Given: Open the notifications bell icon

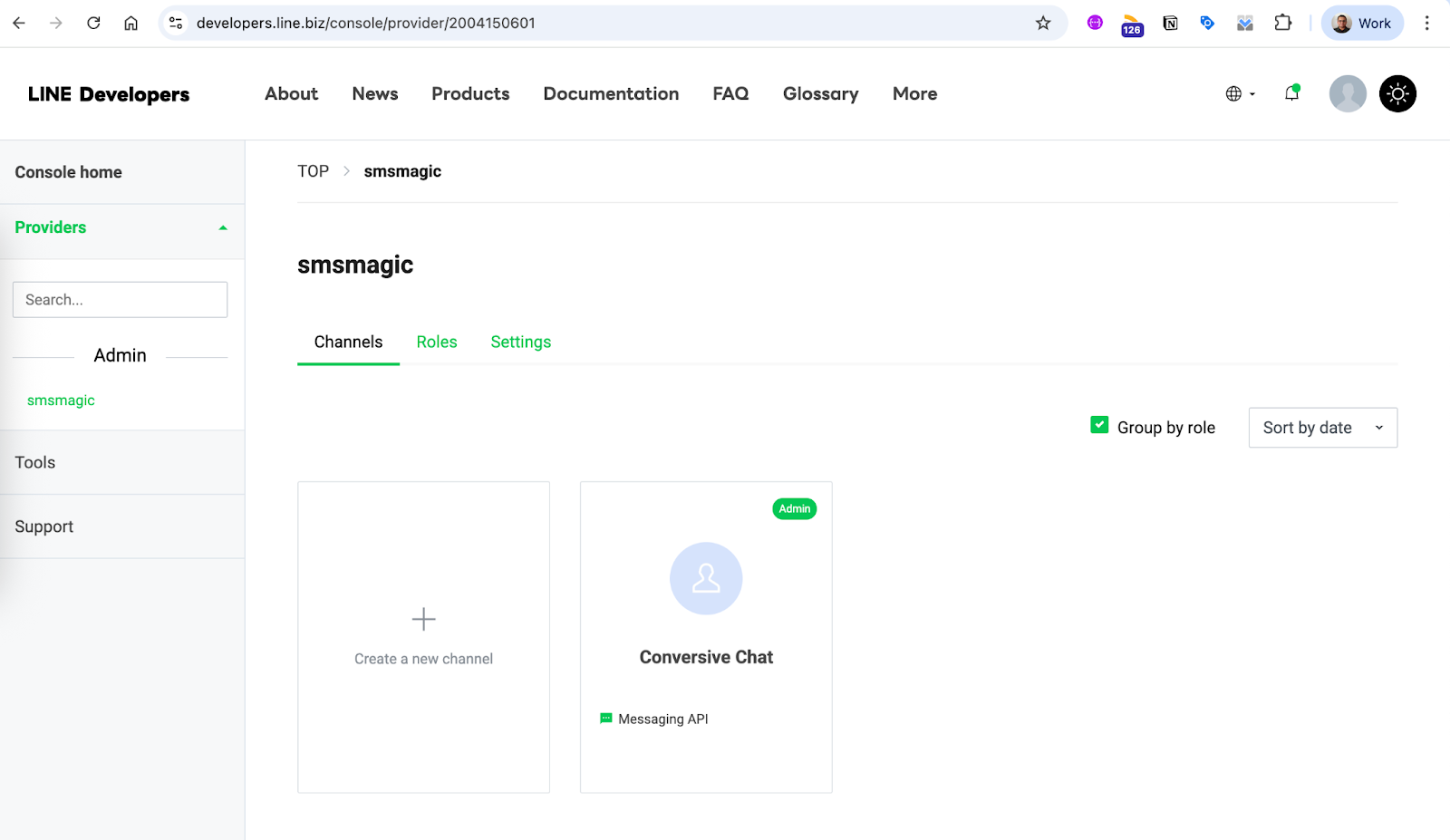Looking at the screenshot, I should [1292, 93].
